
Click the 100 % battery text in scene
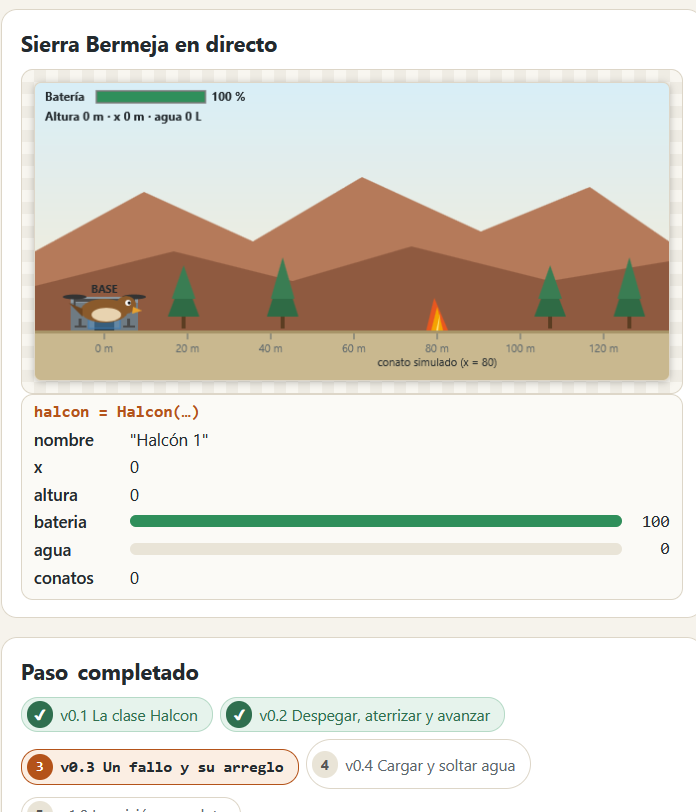[x=228, y=97]
